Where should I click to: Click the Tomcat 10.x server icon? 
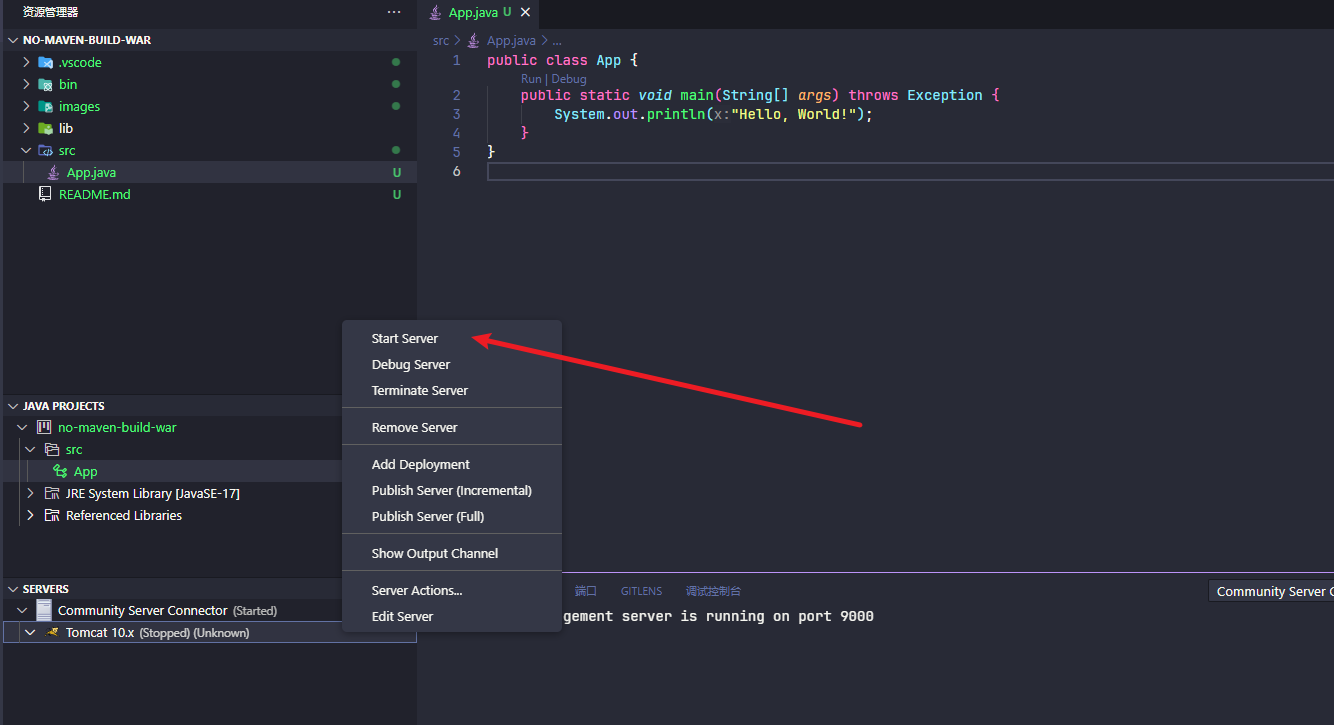coord(52,633)
